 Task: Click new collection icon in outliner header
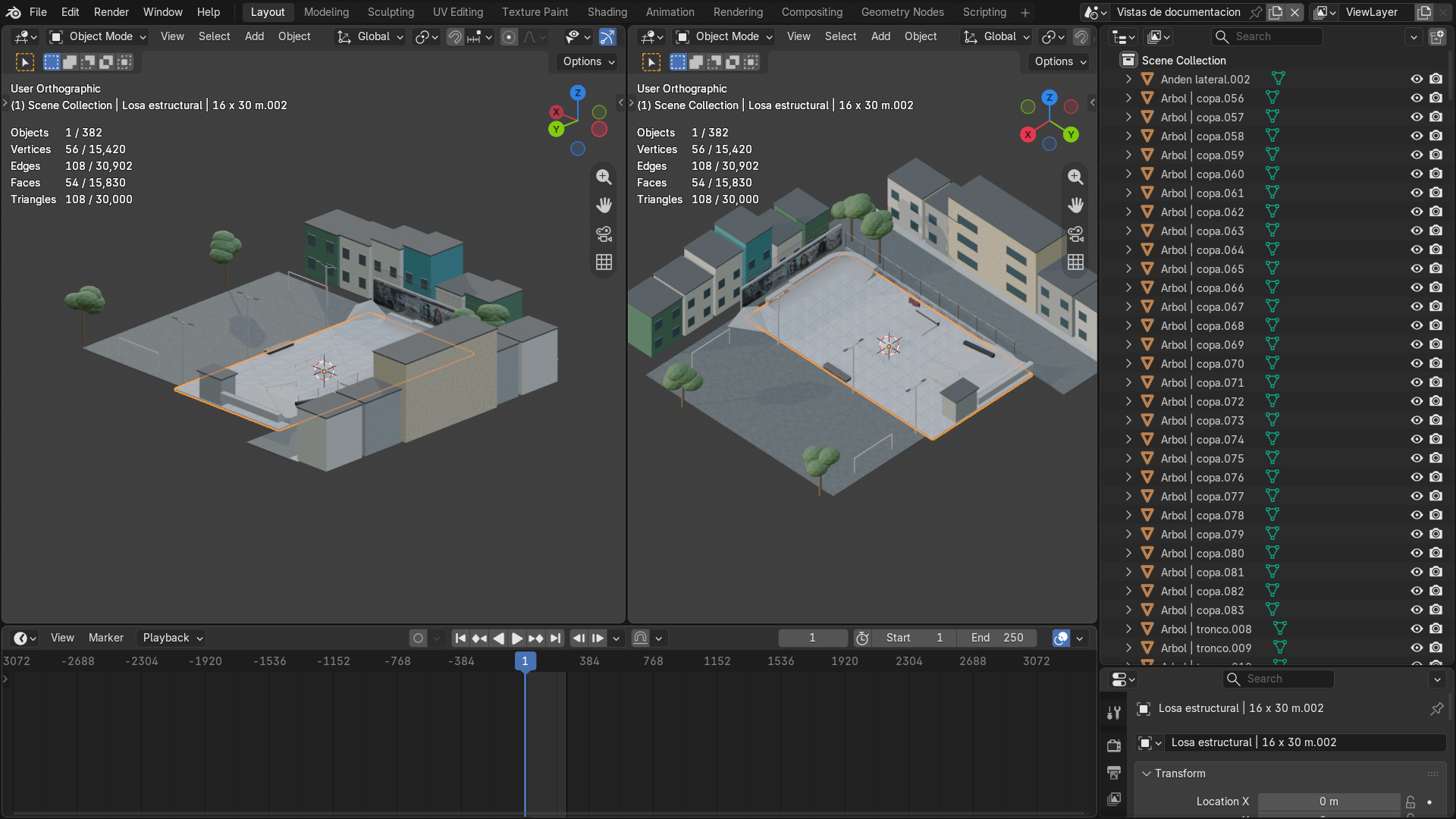tap(1436, 36)
